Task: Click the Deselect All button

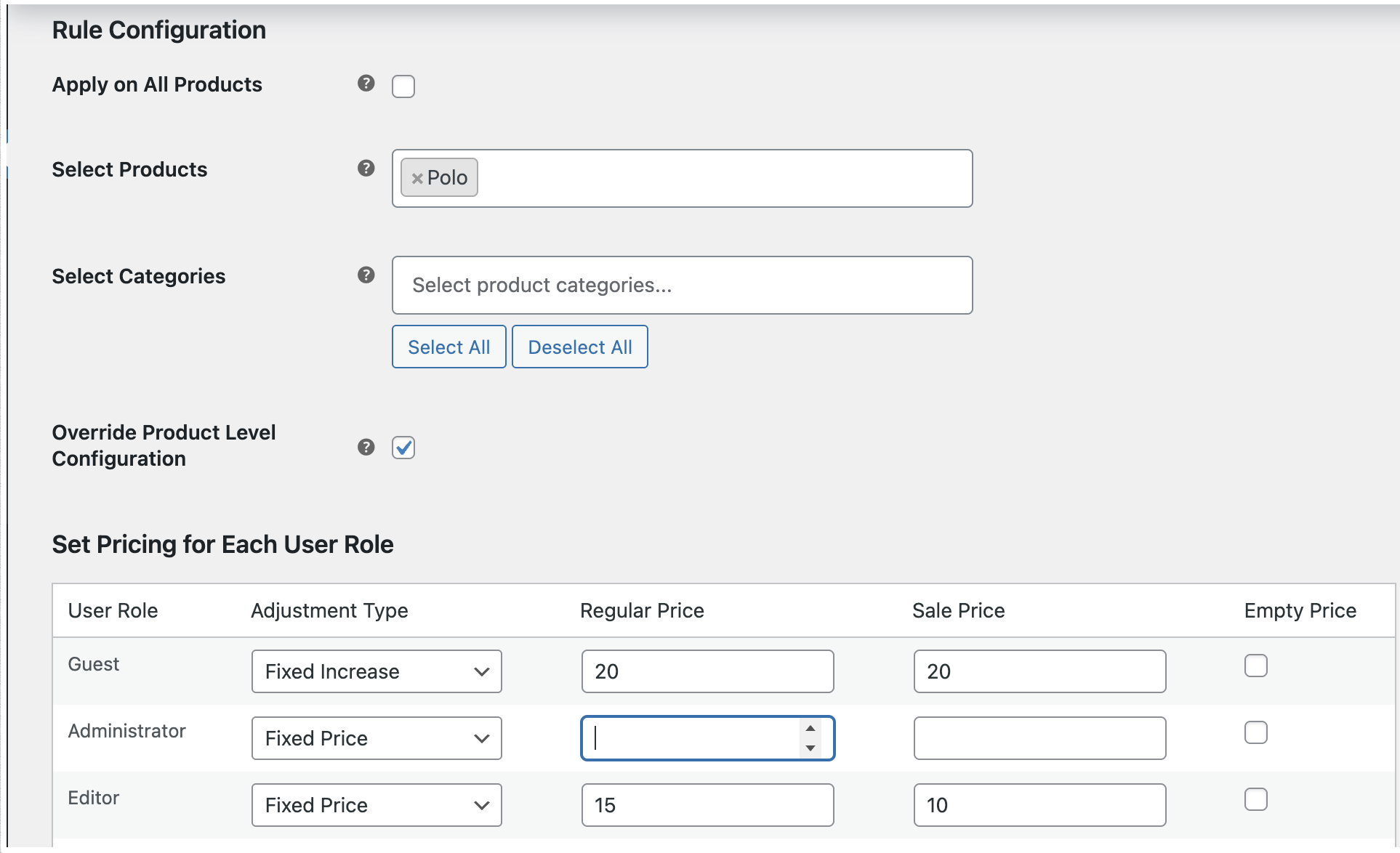Action: click(x=579, y=347)
